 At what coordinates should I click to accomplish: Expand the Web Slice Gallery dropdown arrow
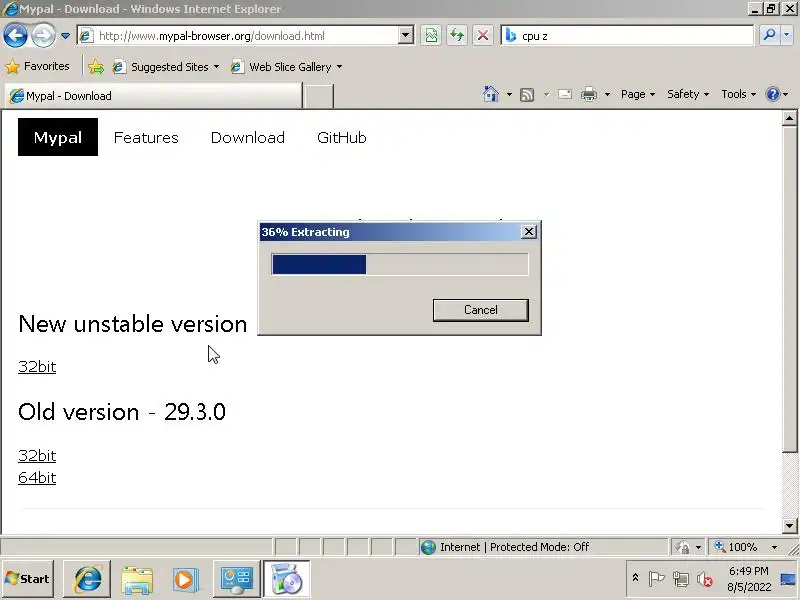point(339,67)
